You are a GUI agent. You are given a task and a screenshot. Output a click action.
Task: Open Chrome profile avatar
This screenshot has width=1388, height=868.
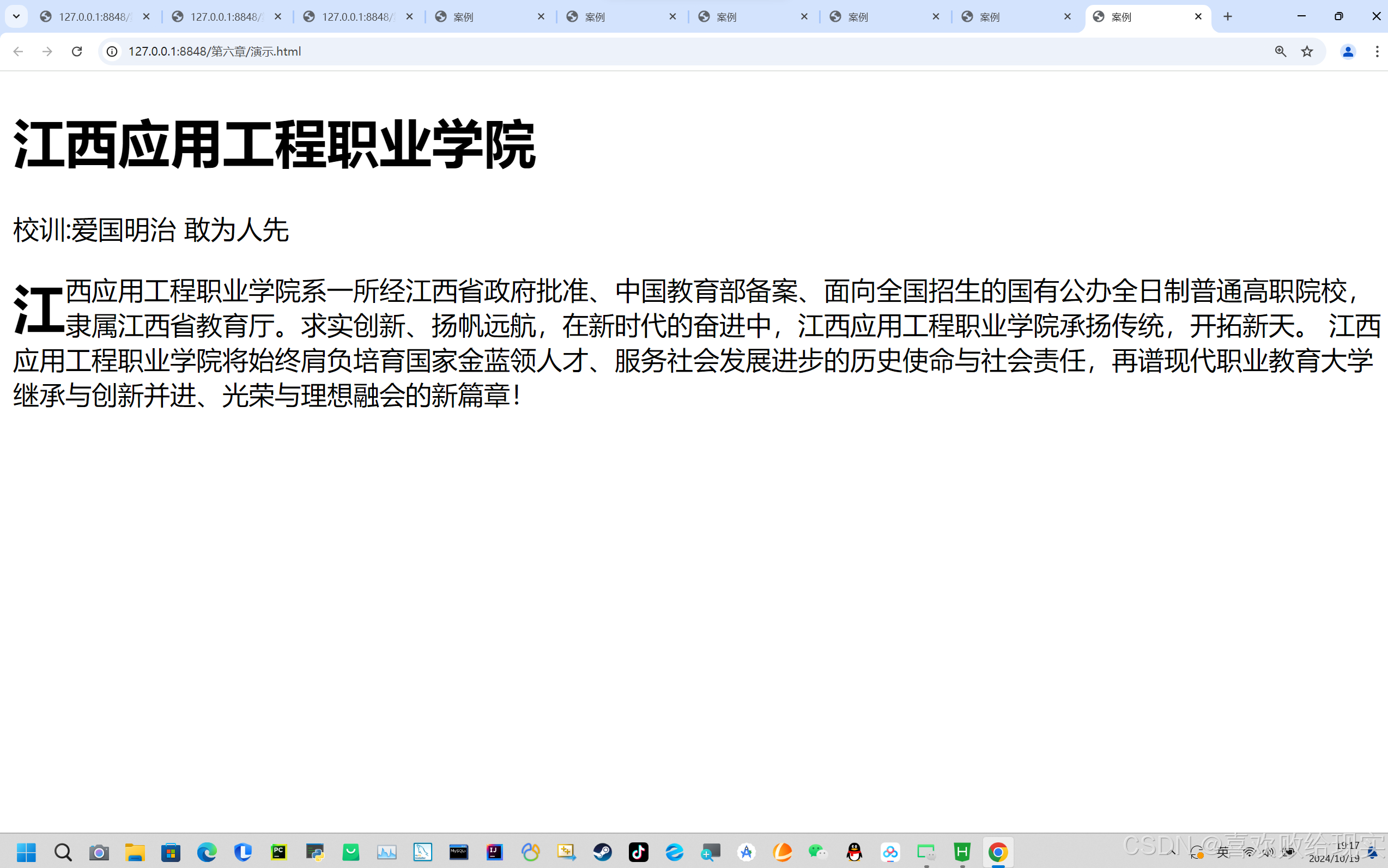[x=1347, y=52]
